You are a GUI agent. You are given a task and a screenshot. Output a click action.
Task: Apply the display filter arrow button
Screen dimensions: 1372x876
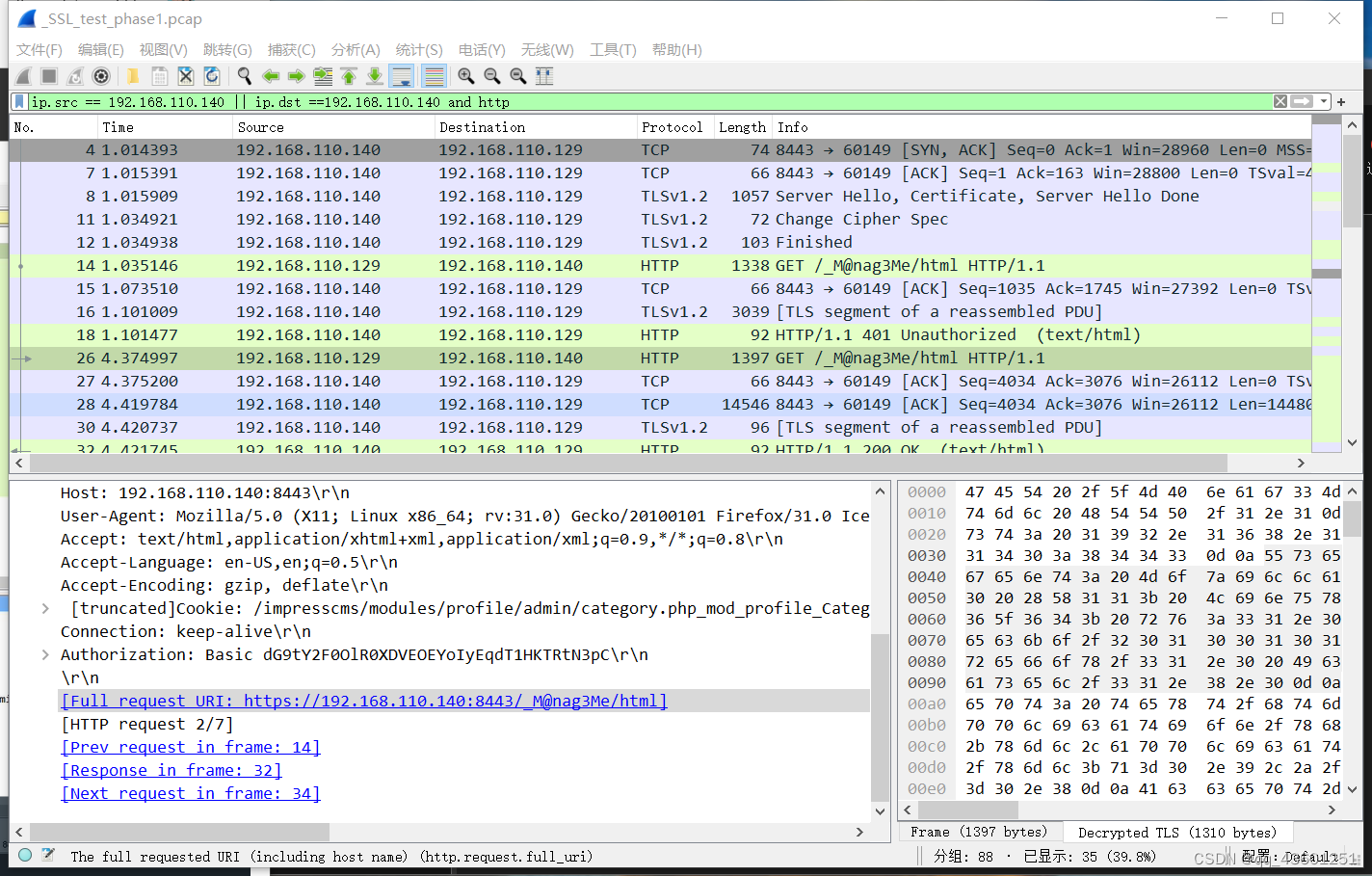pos(1303,101)
